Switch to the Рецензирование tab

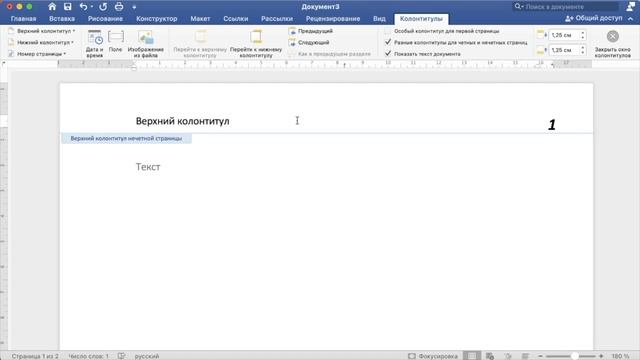333,19
